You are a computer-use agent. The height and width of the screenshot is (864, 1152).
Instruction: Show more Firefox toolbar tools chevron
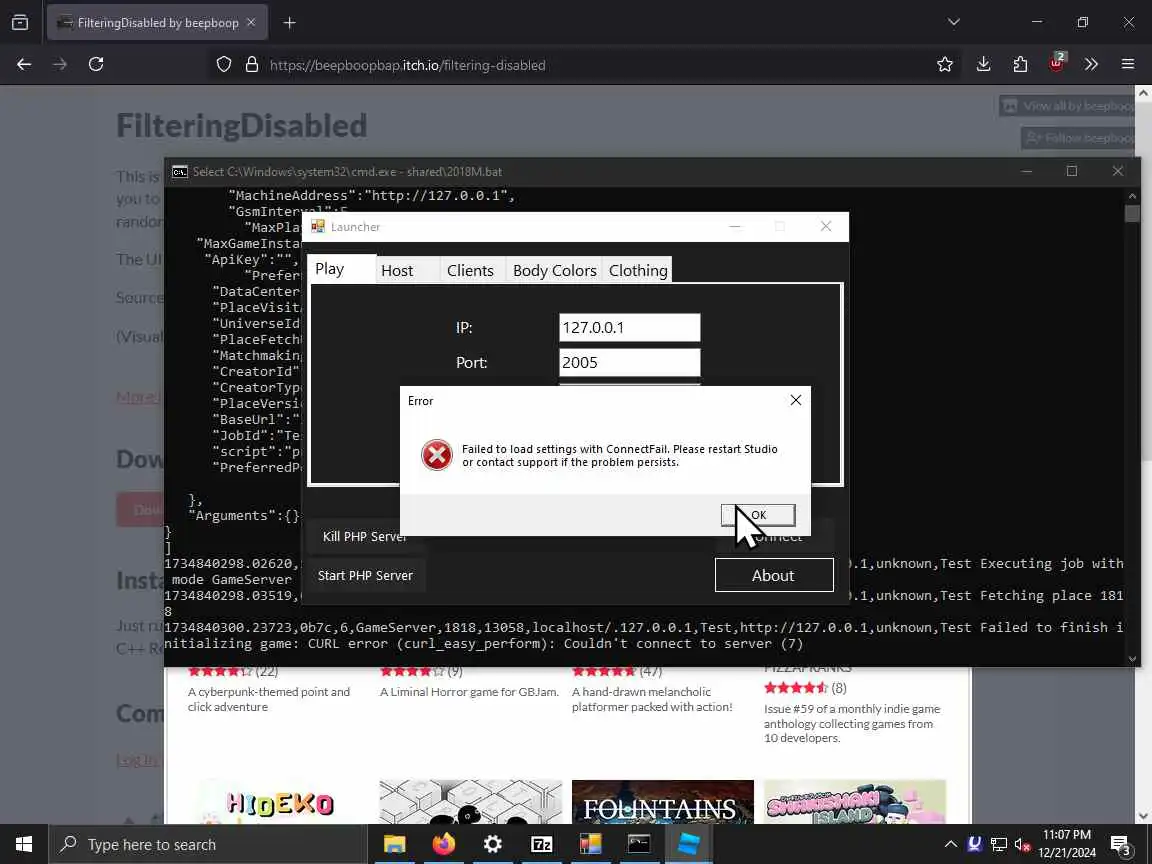click(x=1091, y=65)
